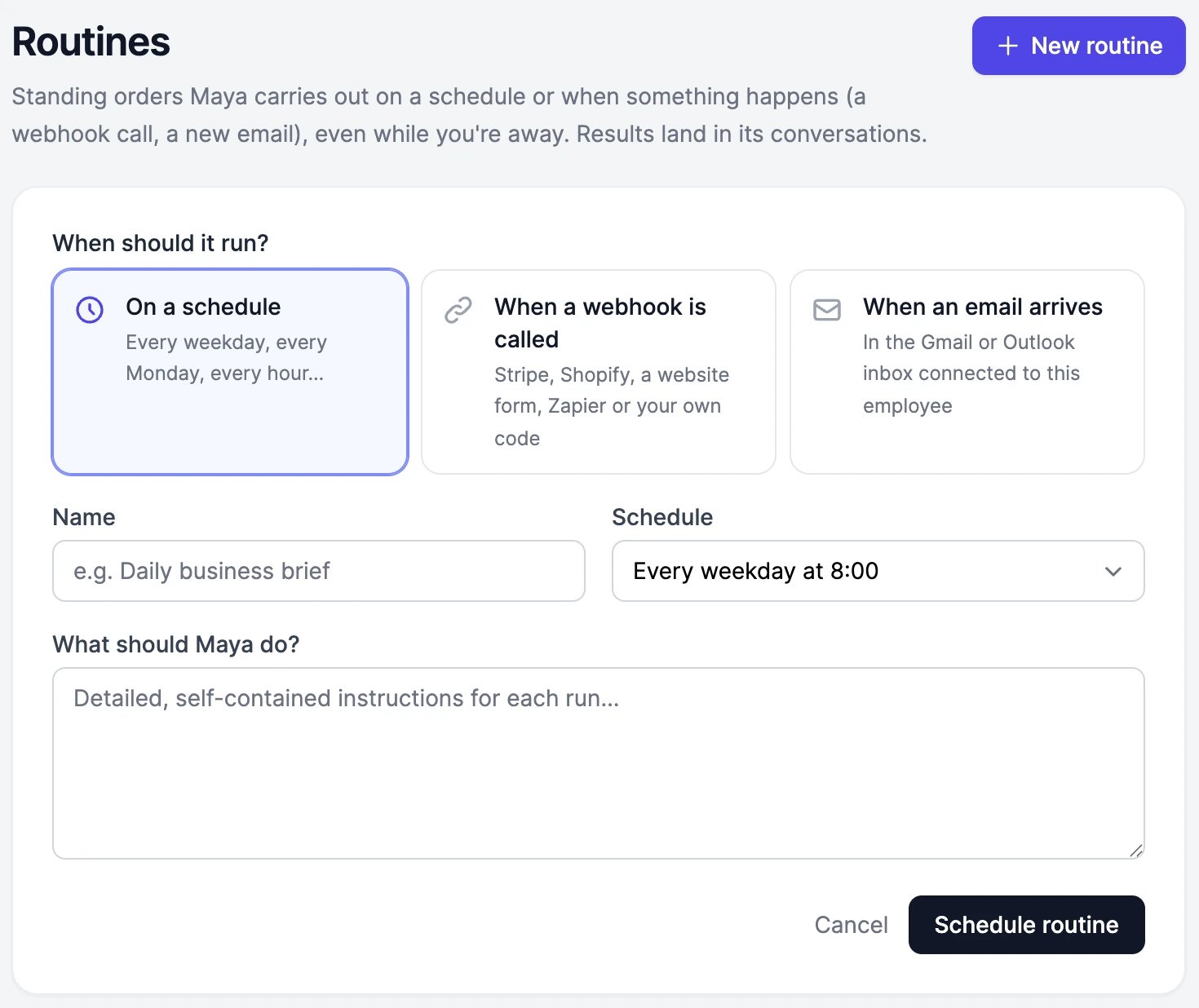Click the "Name" field label

[84, 517]
